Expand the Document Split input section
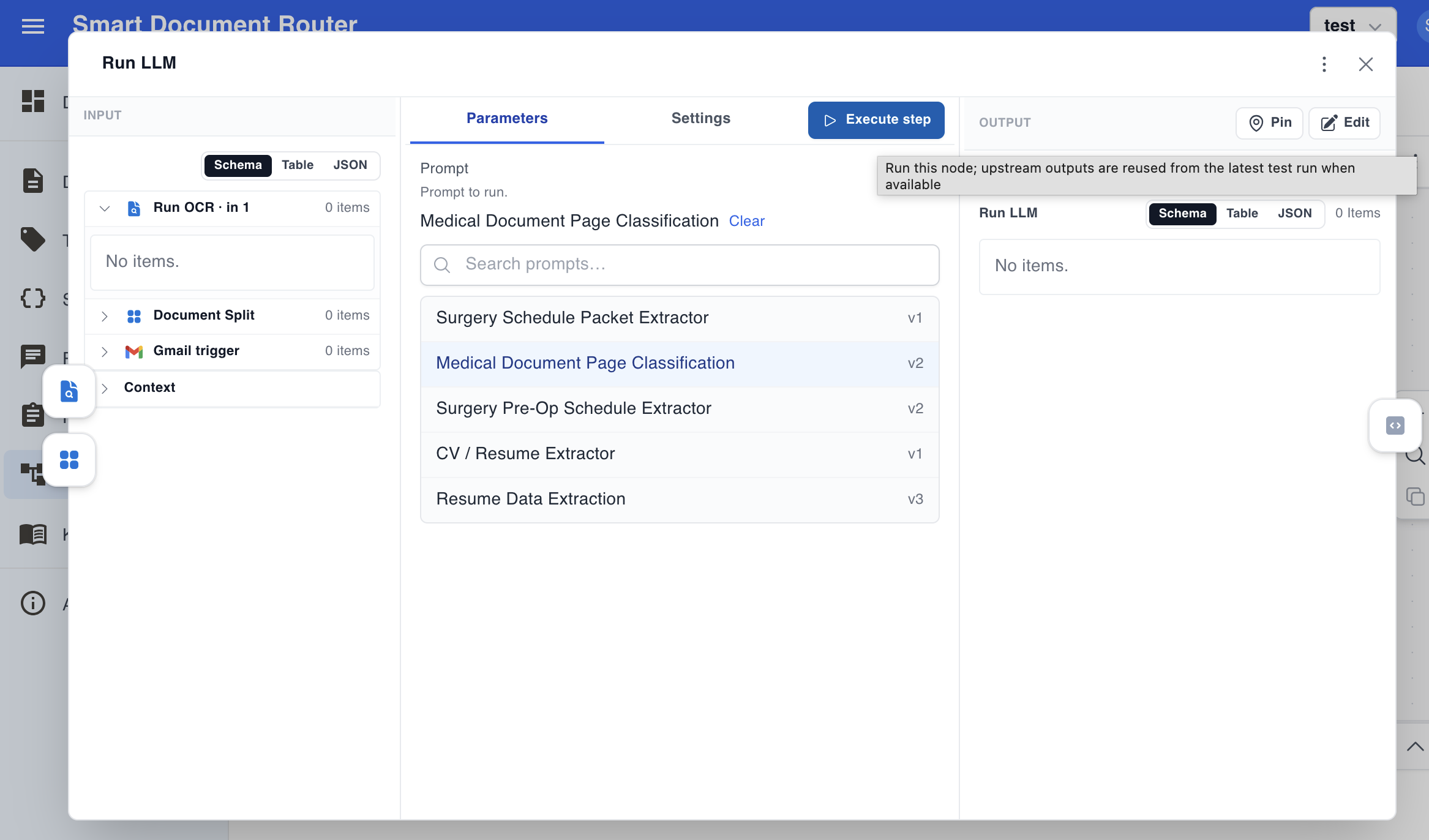The image size is (1429, 840). click(105, 316)
